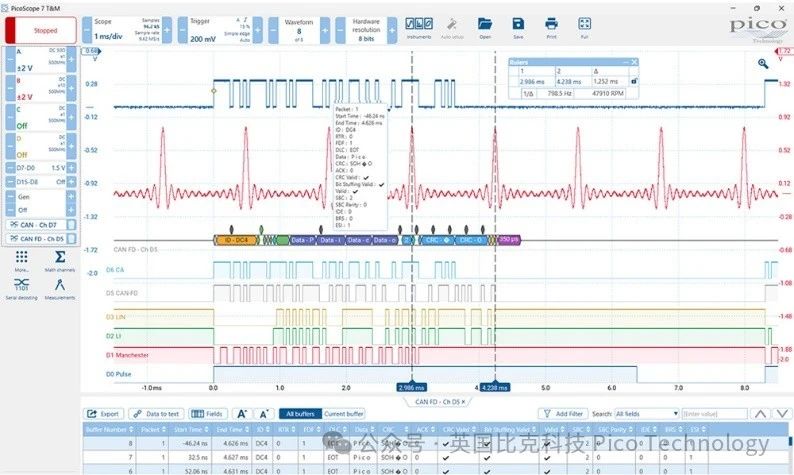Toggle the All buffers view
Viewport: 794px width, 475px height.
tap(298, 413)
